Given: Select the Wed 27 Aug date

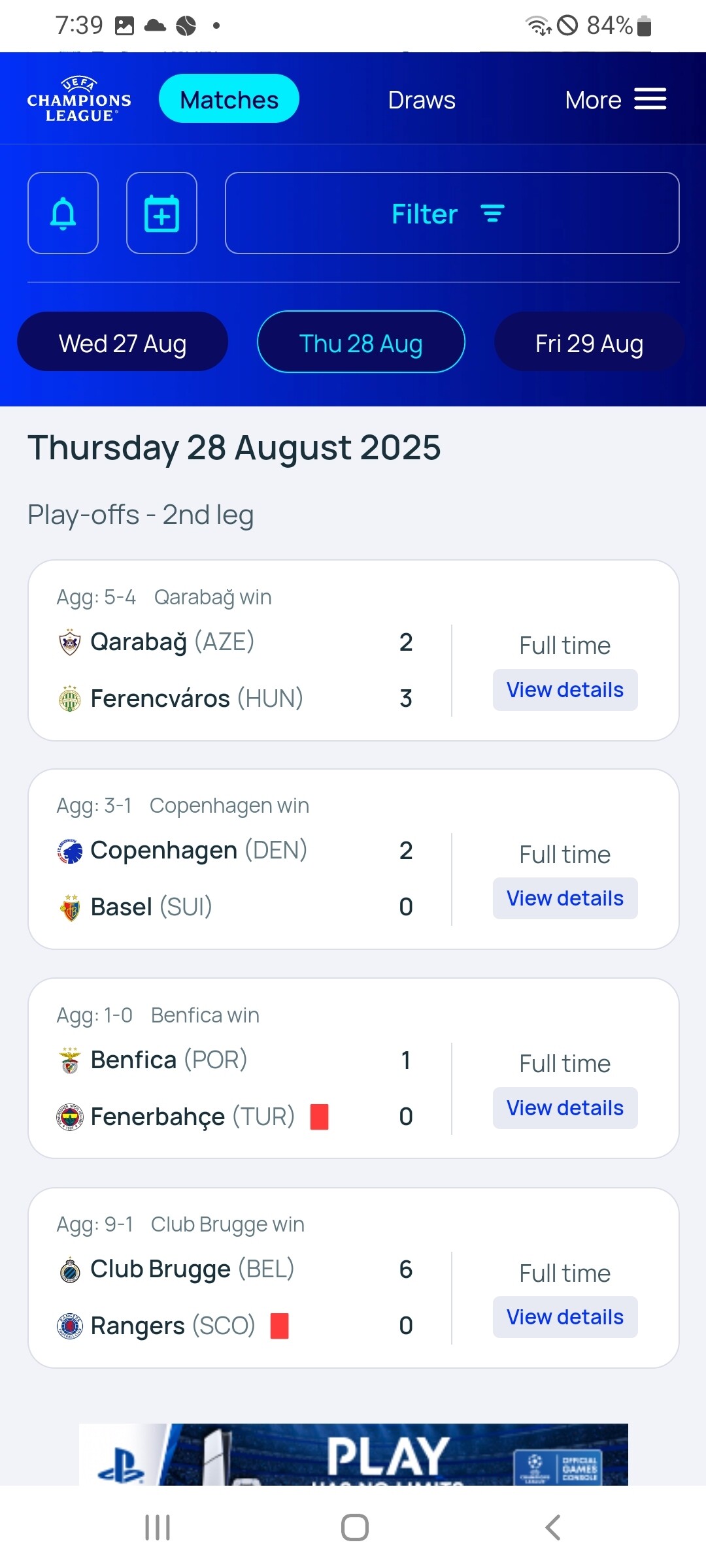Looking at the screenshot, I should [x=123, y=342].
